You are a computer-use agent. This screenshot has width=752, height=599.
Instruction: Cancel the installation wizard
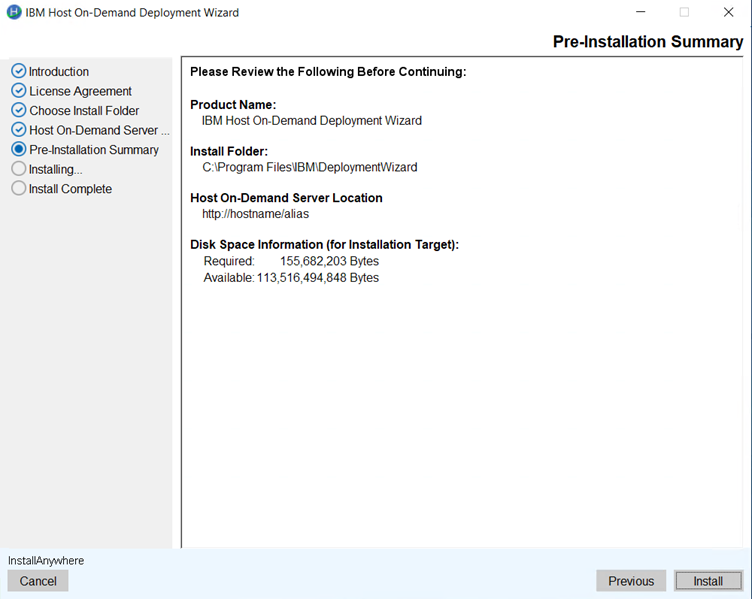click(x=38, y=581)
